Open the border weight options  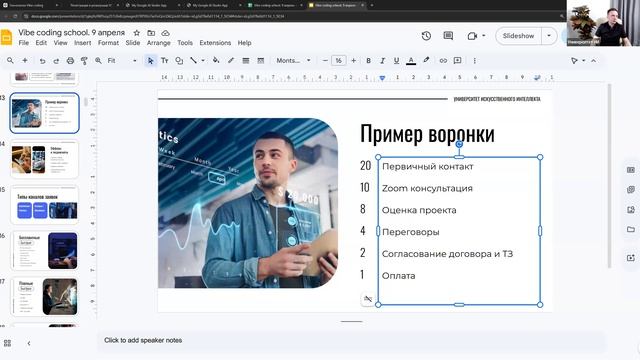coord(246,60)
